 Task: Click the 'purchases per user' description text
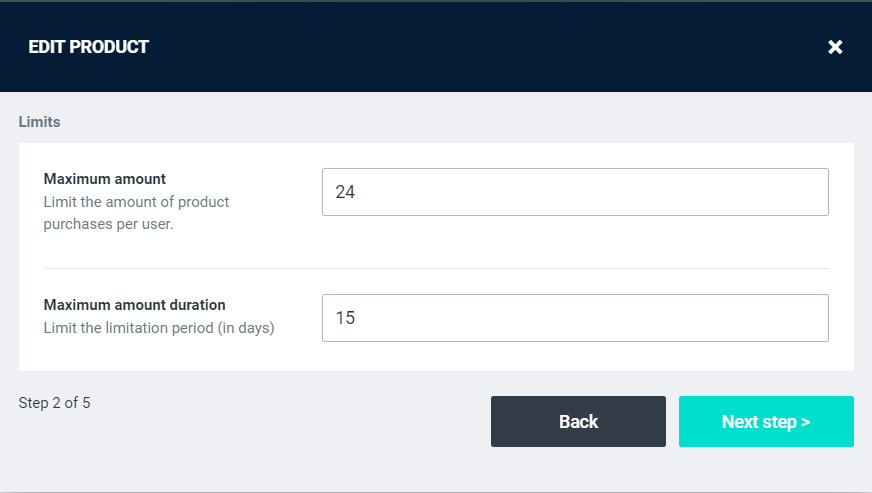109,224
